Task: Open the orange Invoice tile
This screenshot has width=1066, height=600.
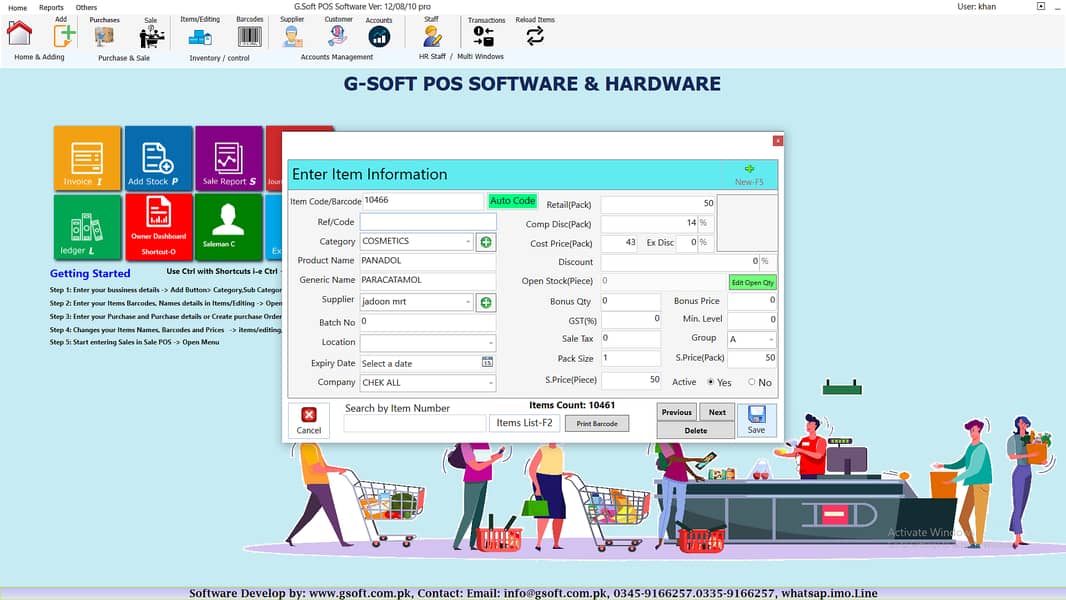Action: point(87,158)
